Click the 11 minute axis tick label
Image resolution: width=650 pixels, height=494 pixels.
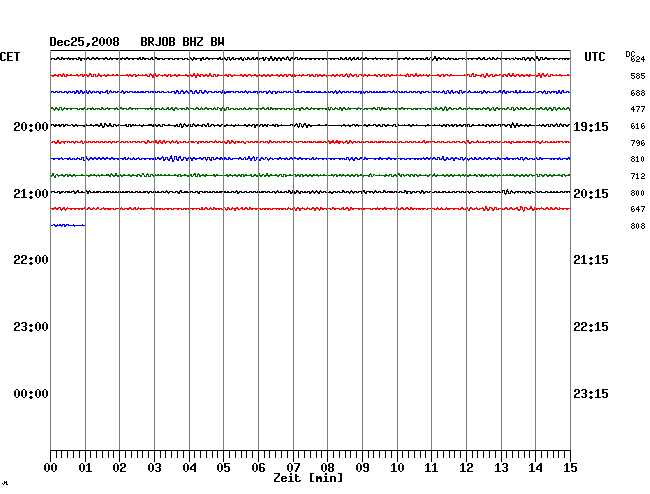(x=431, y=468)
